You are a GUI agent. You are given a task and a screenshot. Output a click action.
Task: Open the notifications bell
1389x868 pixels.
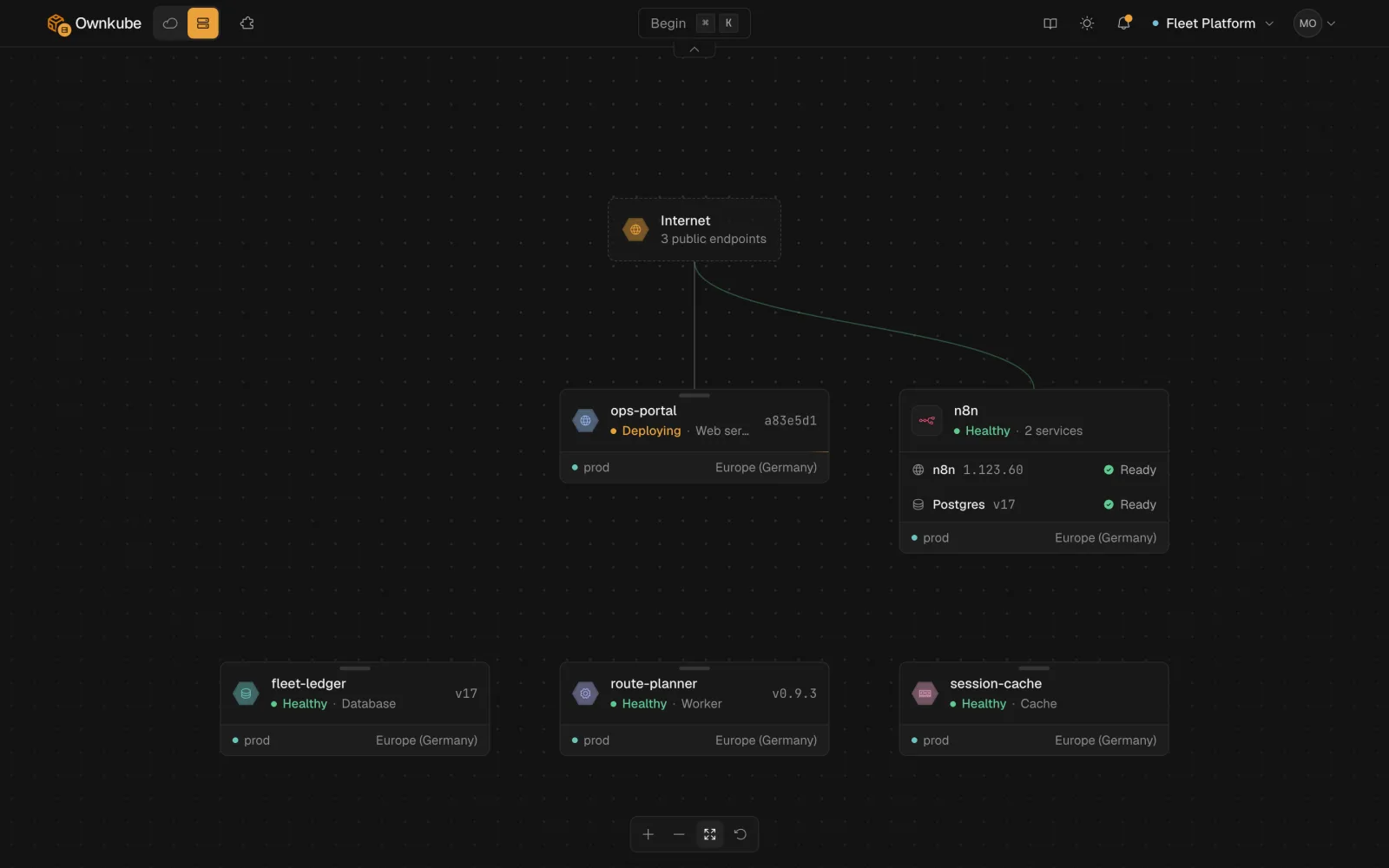coord(1123,23)
